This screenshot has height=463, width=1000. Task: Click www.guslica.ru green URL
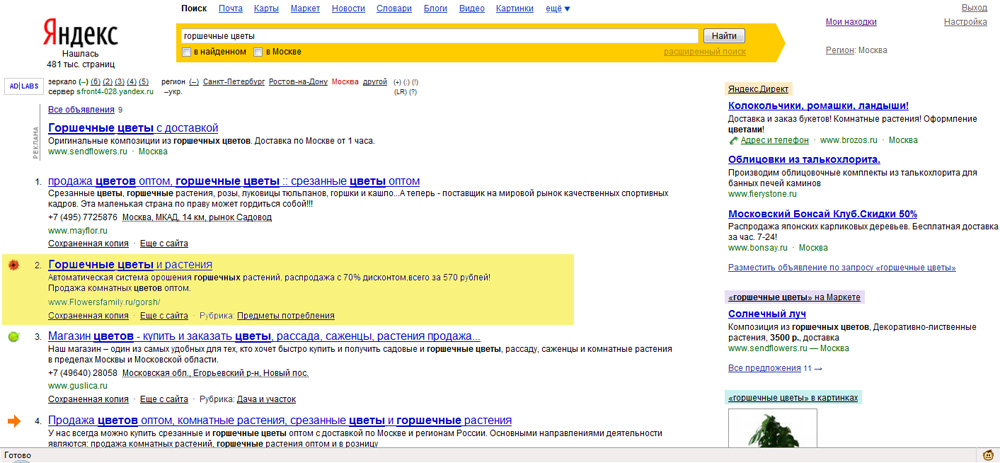tap(77, 386)
